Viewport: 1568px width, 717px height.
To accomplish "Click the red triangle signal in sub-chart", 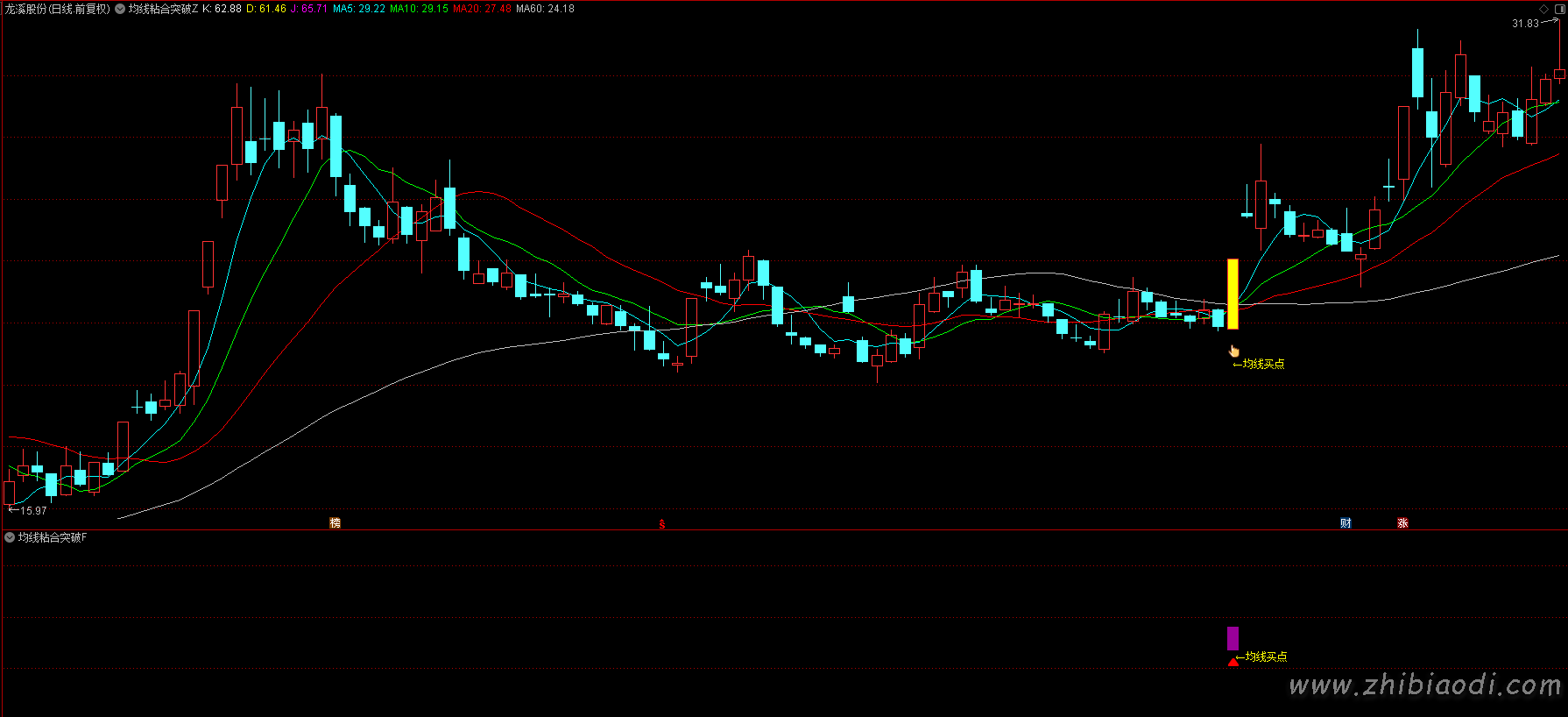I will pos(1233,662).
